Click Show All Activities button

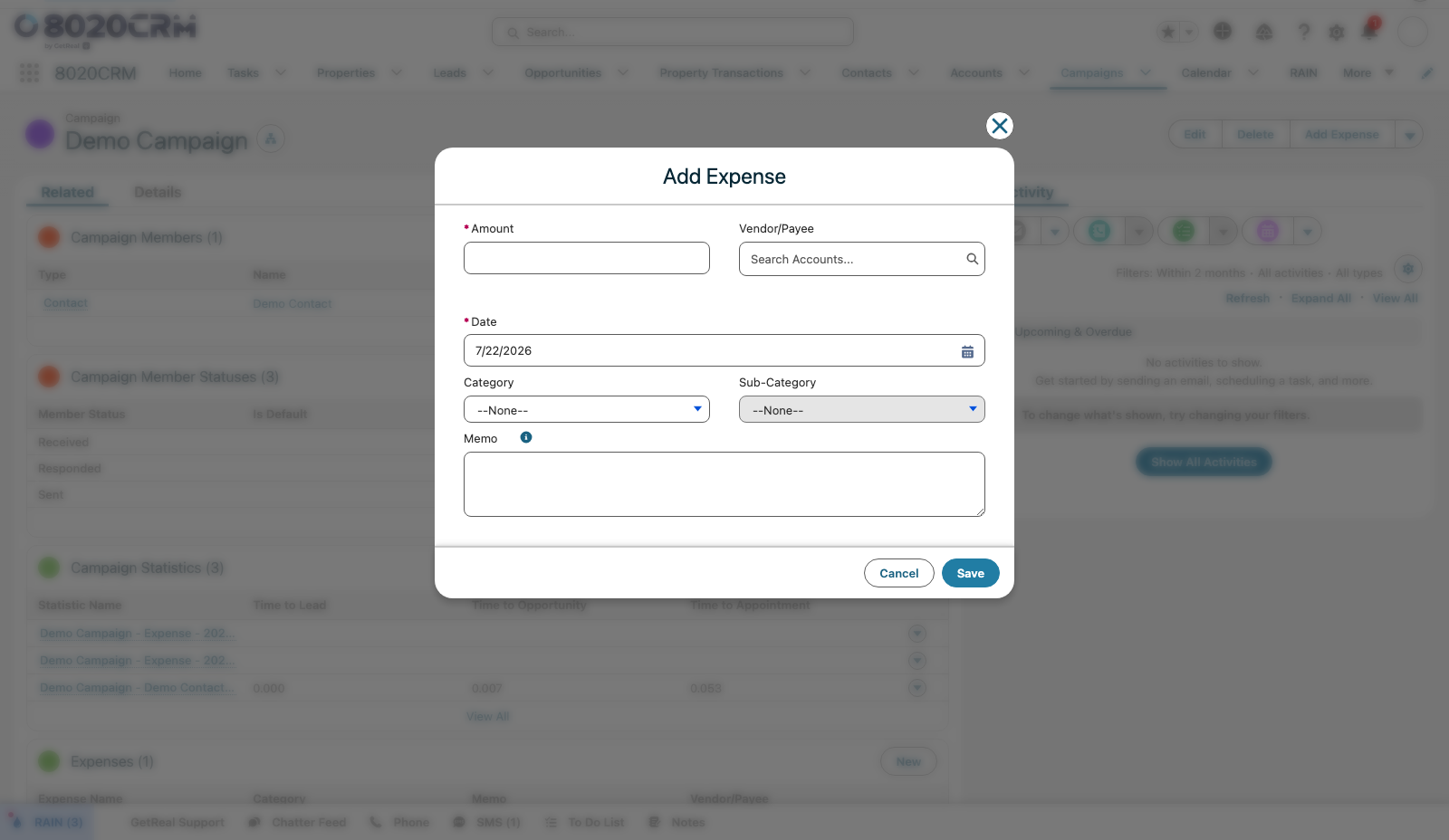click(x=1204, y=462)
